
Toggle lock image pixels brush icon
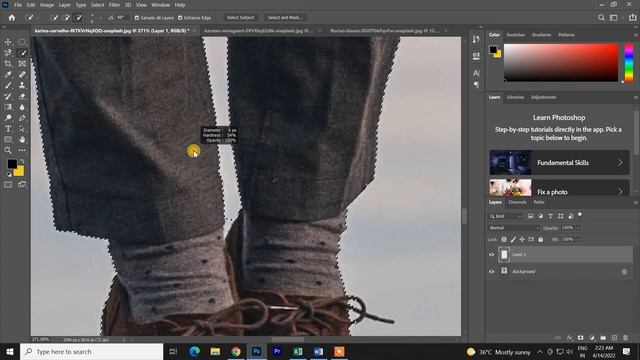pos(513,240)
